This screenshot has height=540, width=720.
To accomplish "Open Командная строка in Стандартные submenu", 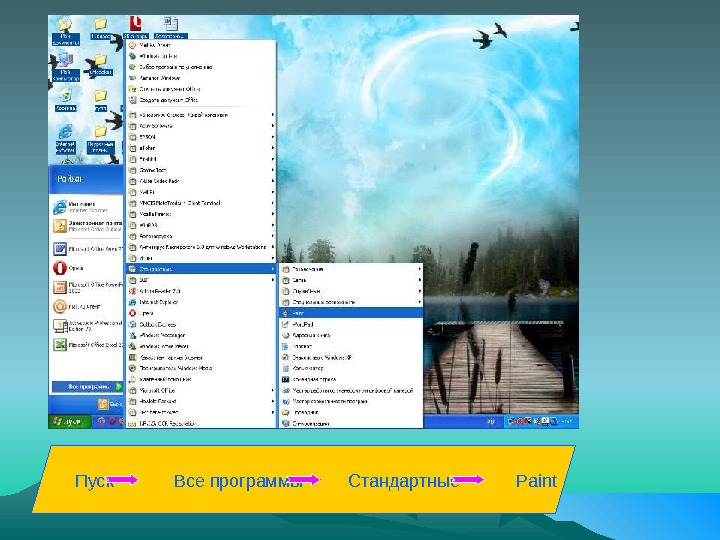I will [x=351, y=379].
